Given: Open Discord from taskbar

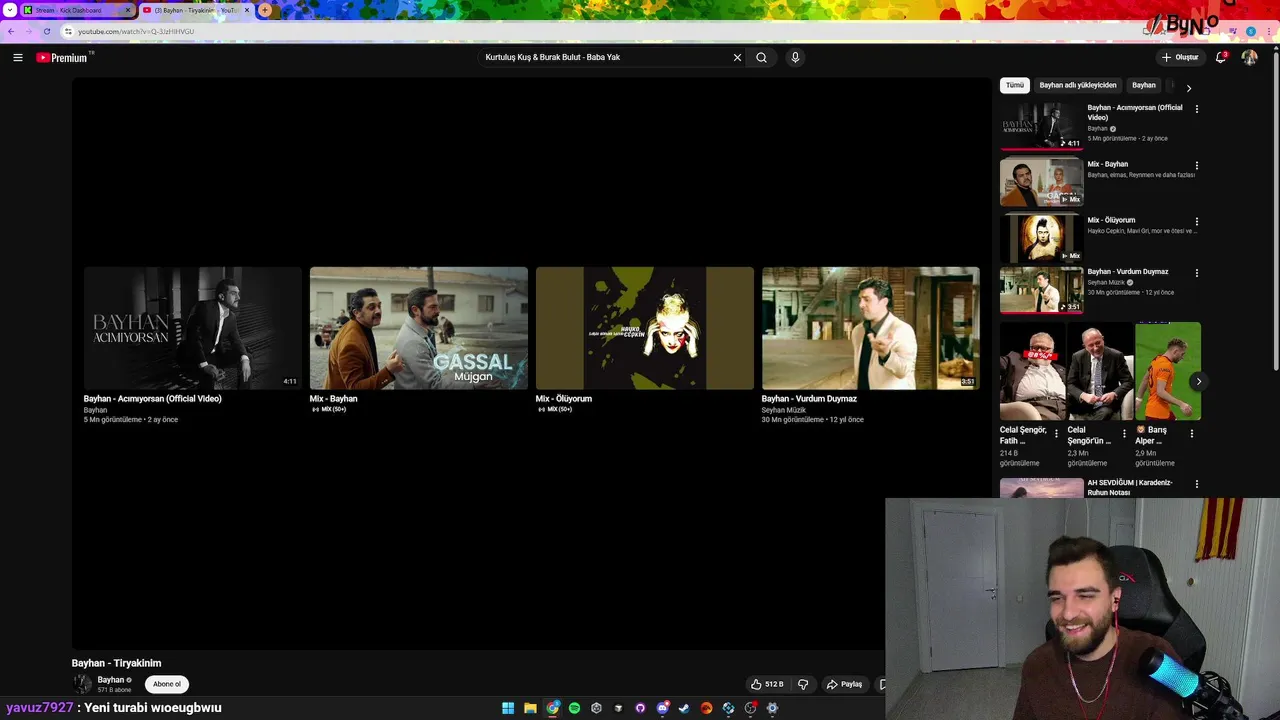Looking at the screenshot, I should click(662, 708).
